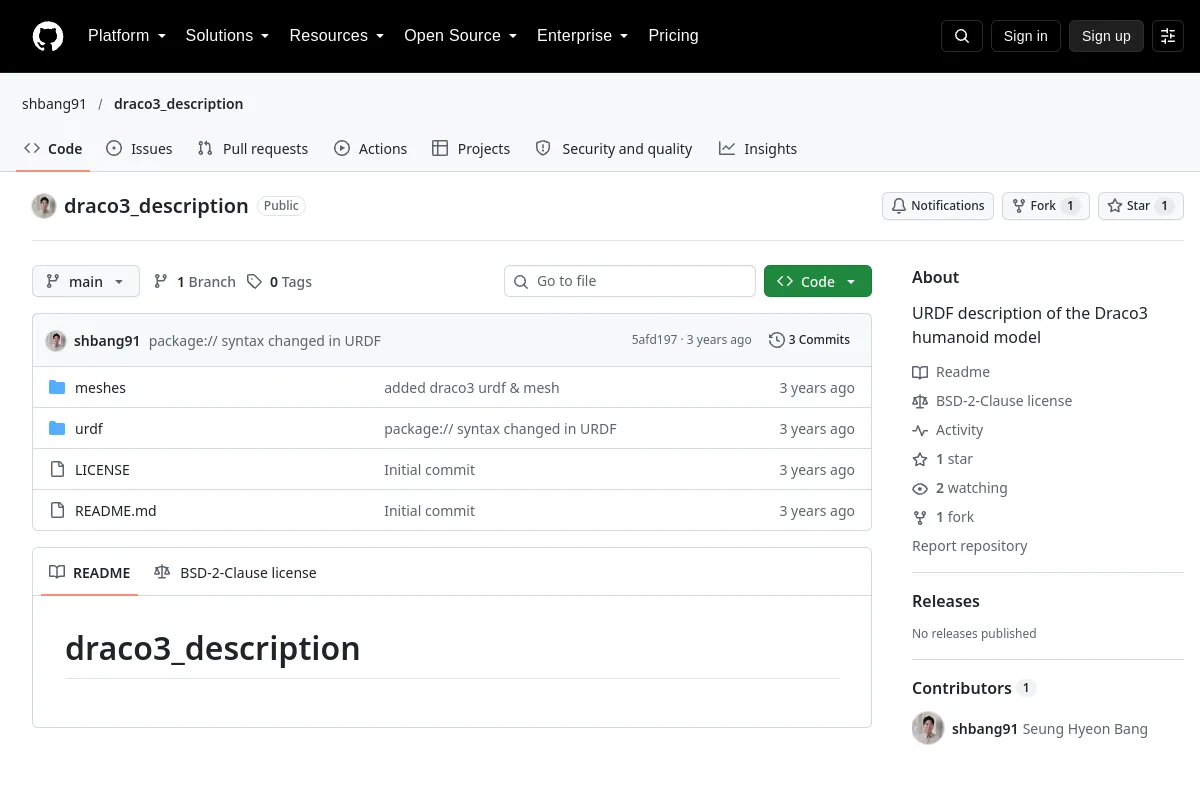Click the star icon beside 1 star
Viewport: 1200px width, 800px height.
click(920, 459)
